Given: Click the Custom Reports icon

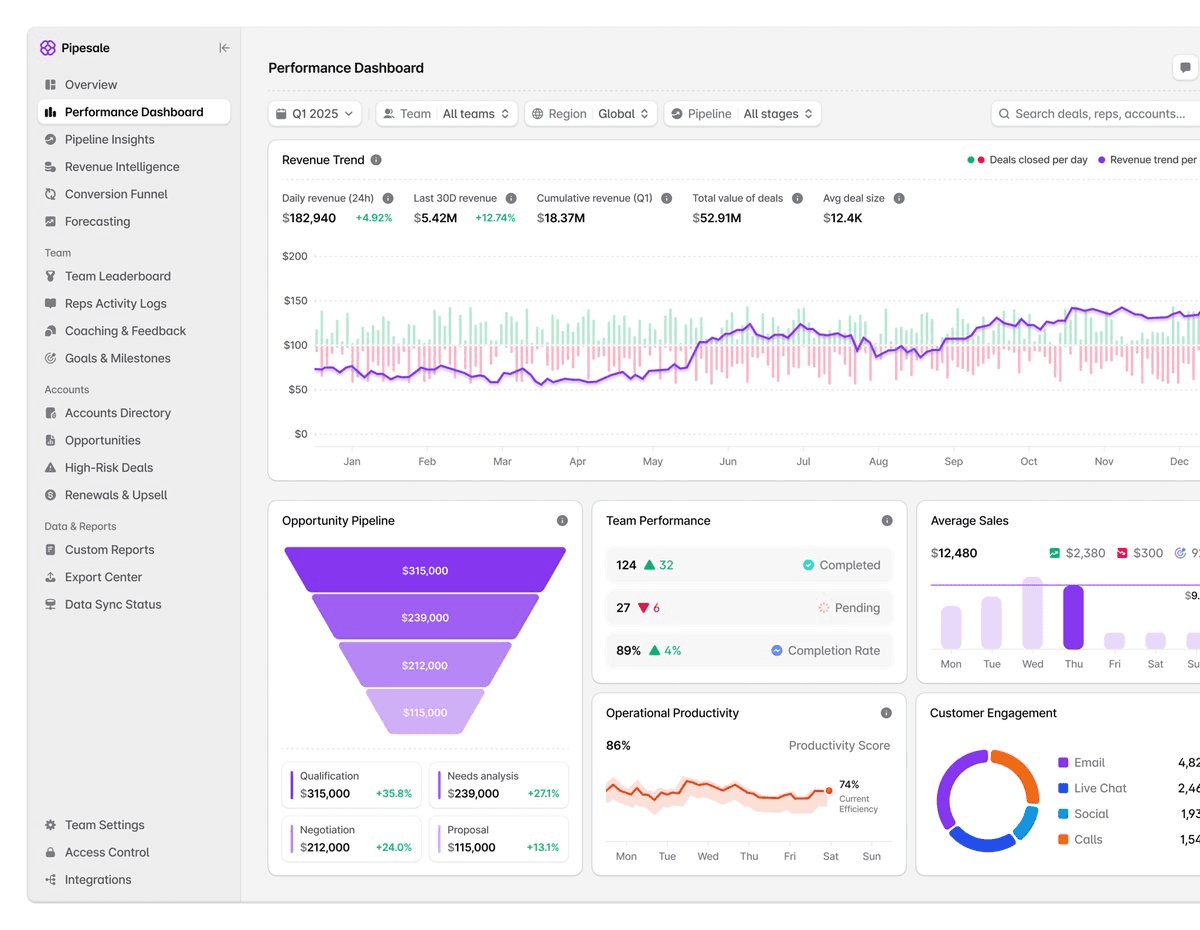Looking at the screenshot, I should [51, 550].
